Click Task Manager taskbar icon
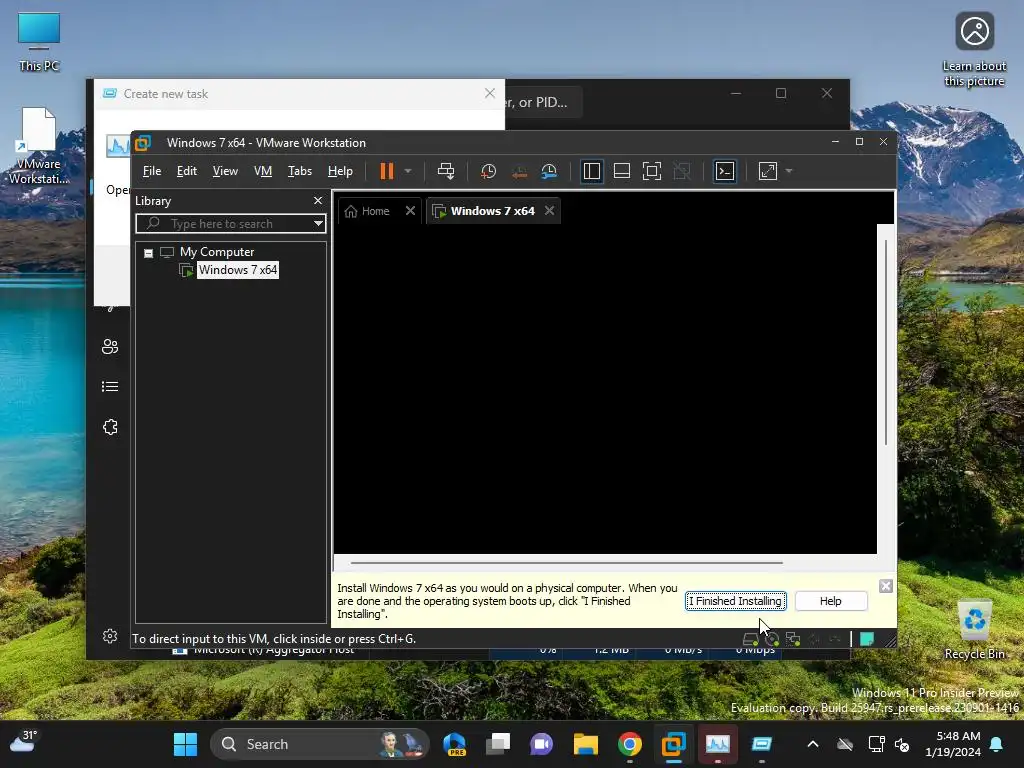The image size is (1024, 768). [x=717, y=744]
